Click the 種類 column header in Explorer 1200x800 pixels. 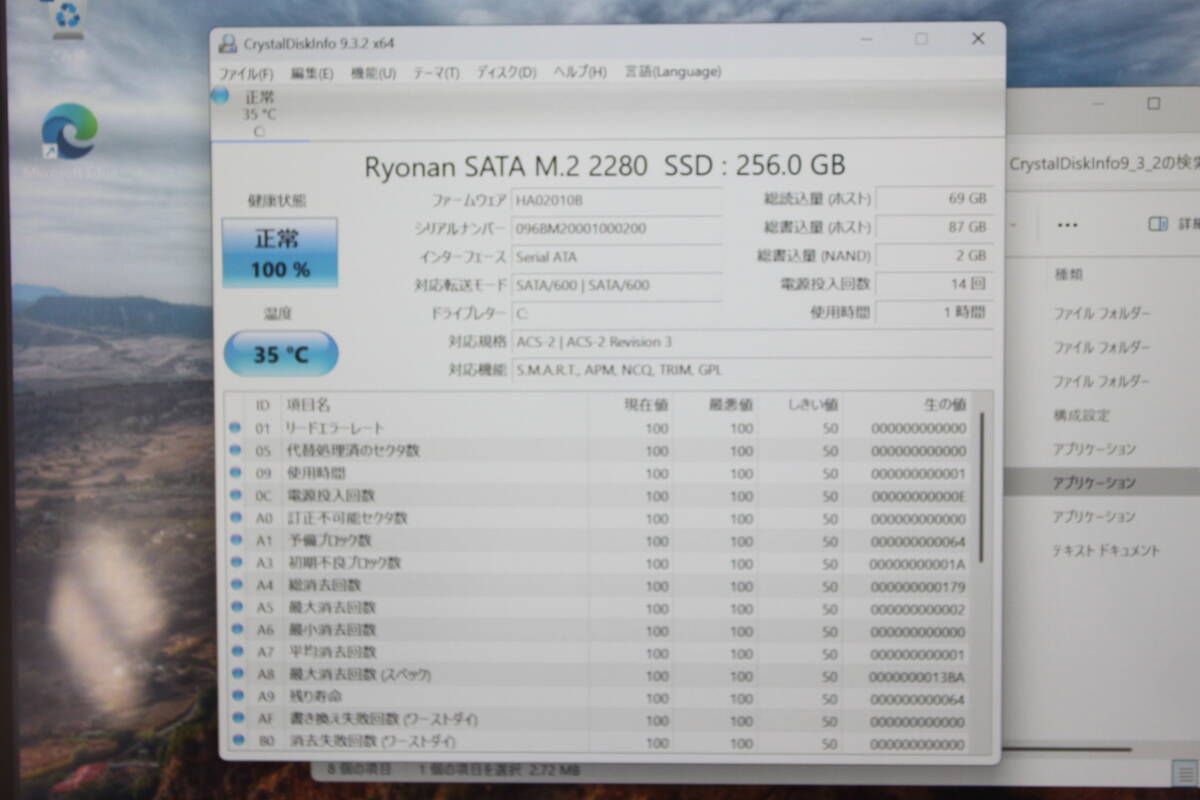pos(1068,274)
